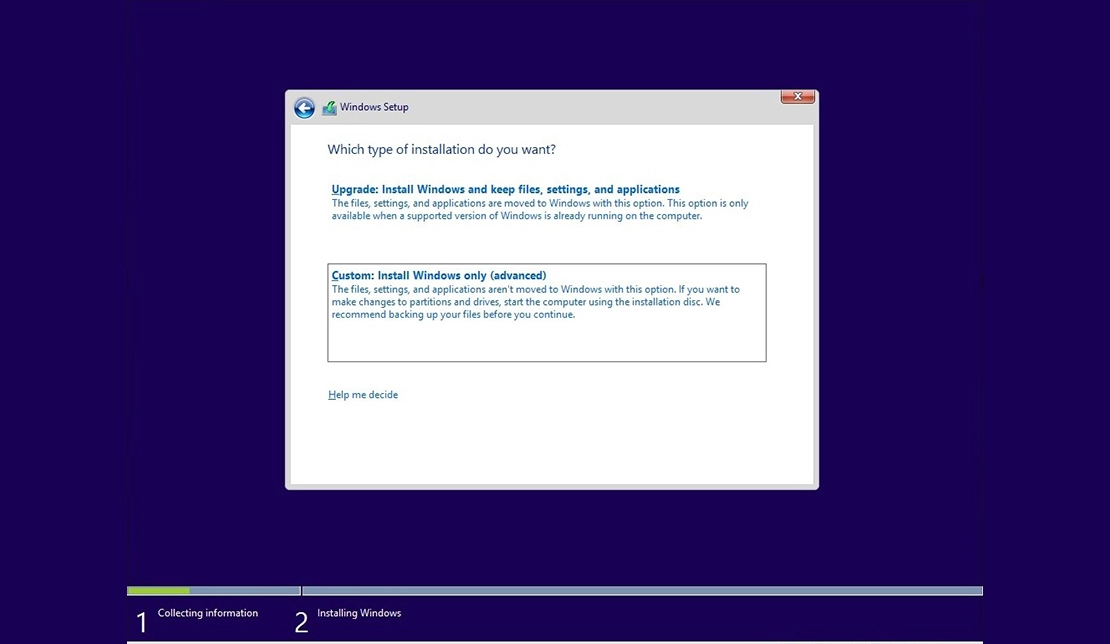Select the Upgrade installation option
Viewport: 1110px width, 644px height.
tap(505, 188)
